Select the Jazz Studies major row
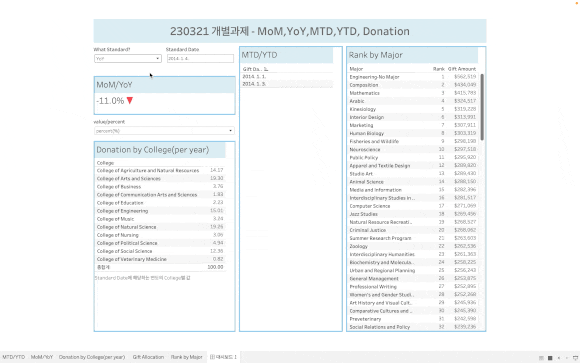Image resolution: width=580 pixels, height=363 pixels. (x=412, y=214)
